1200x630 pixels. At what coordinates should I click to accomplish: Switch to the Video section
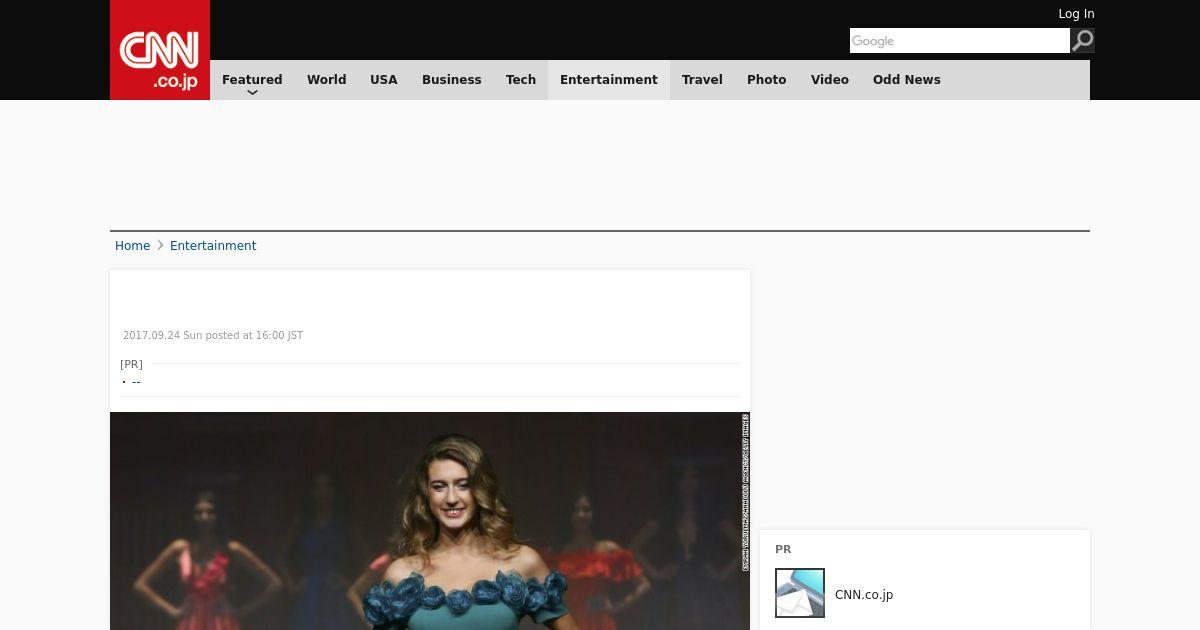829,80
